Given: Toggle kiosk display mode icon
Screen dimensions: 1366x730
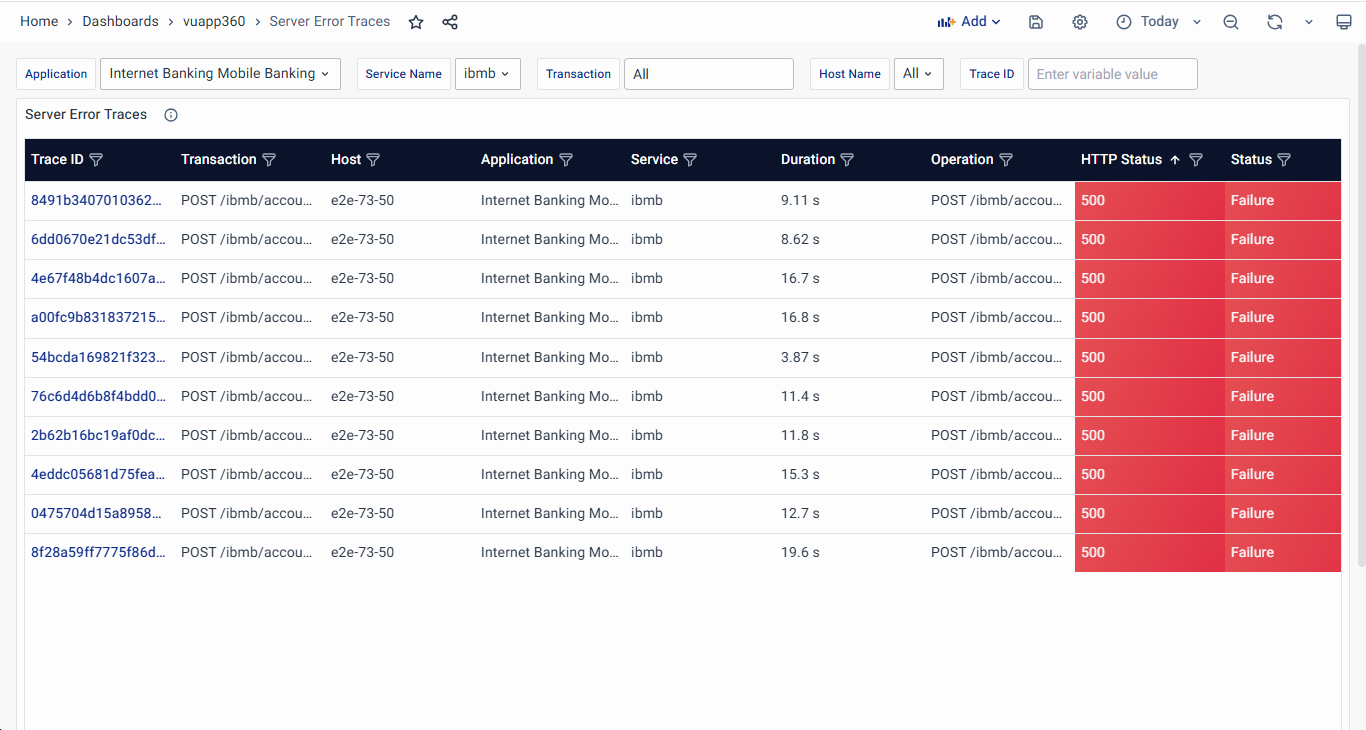Looking at the screenshot, I should [1343, 22].
